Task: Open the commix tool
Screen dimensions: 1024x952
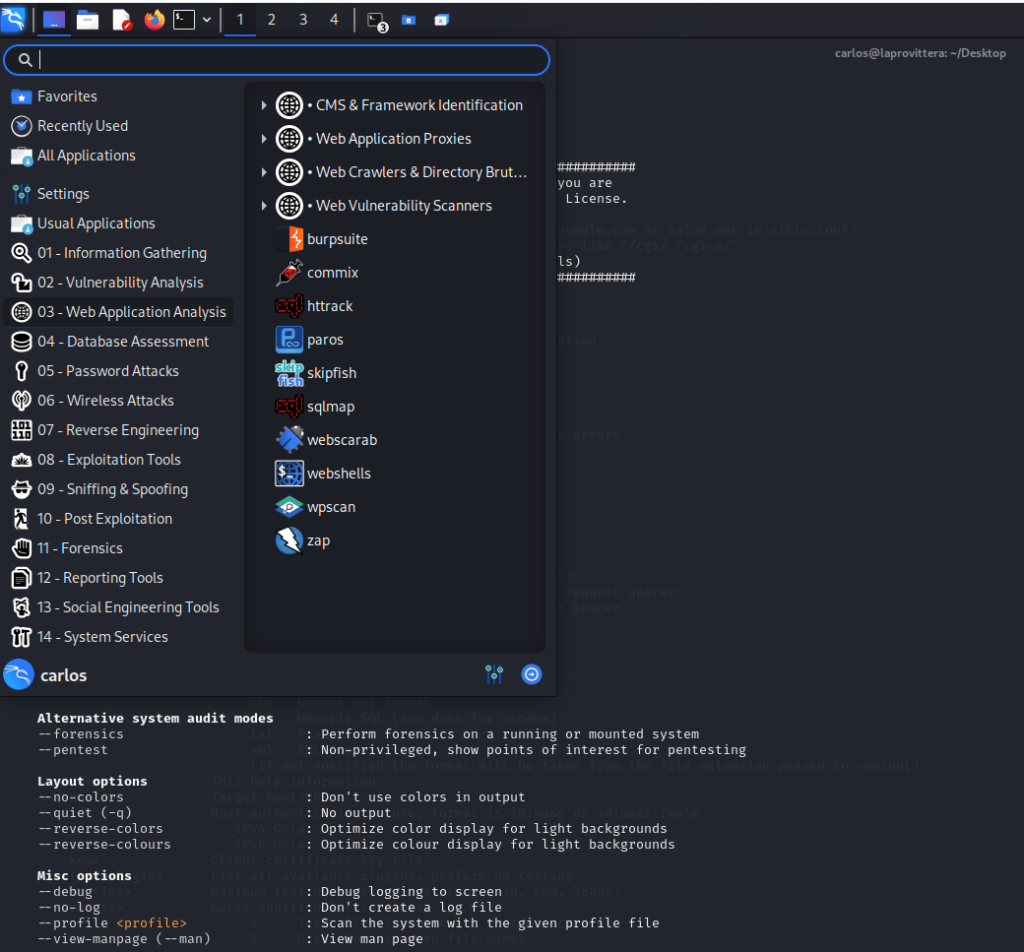Action: pyautogui.click(x=332, y=272)
